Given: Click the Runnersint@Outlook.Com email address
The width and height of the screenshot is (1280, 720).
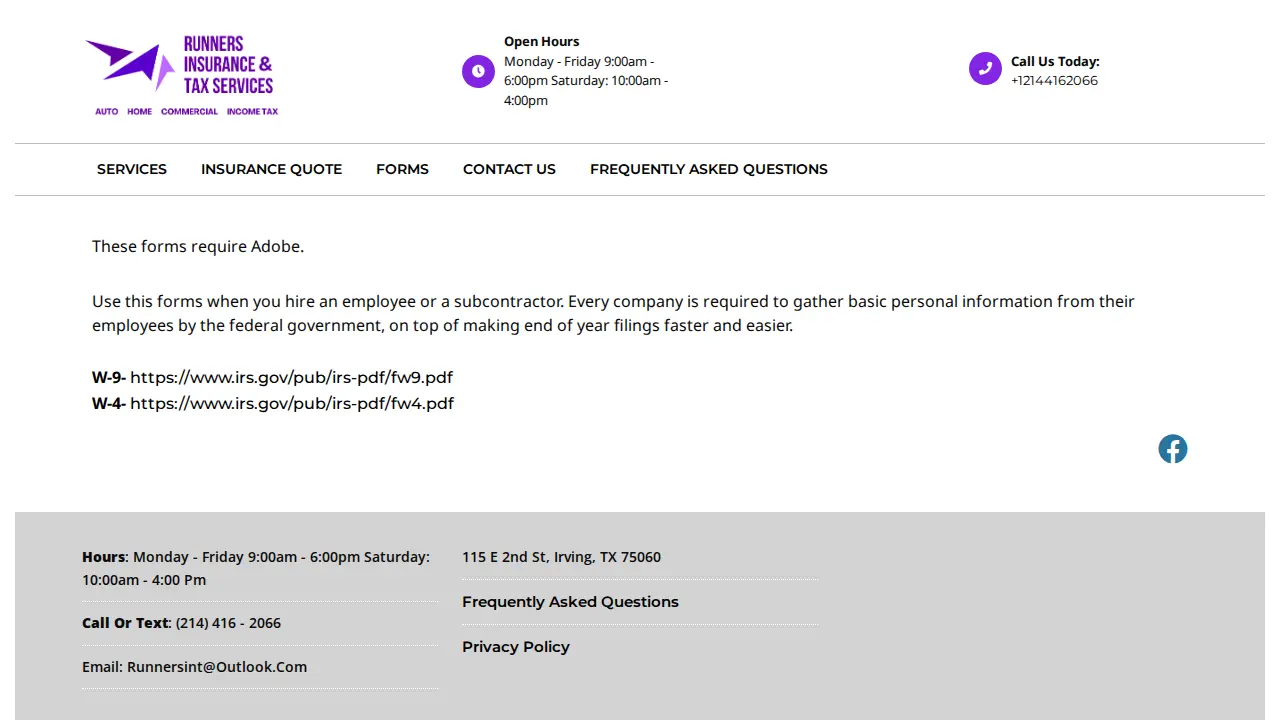Looking at the screenshot, I should point(217,667).
